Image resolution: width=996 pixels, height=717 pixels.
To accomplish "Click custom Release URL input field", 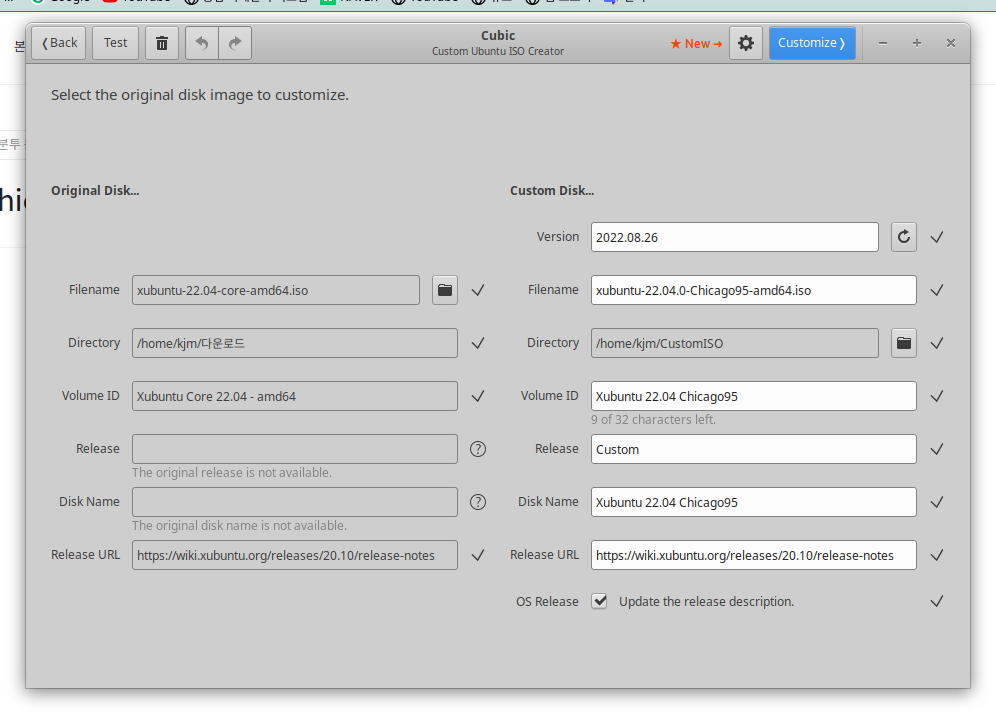I will click(x=753, y=556).
